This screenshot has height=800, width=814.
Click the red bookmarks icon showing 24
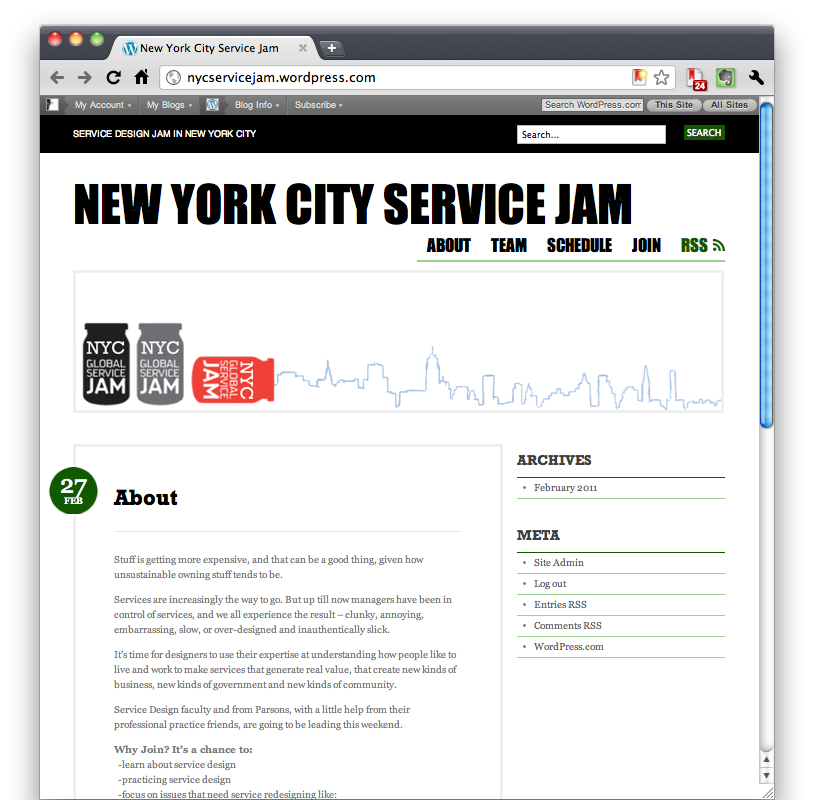695,75
